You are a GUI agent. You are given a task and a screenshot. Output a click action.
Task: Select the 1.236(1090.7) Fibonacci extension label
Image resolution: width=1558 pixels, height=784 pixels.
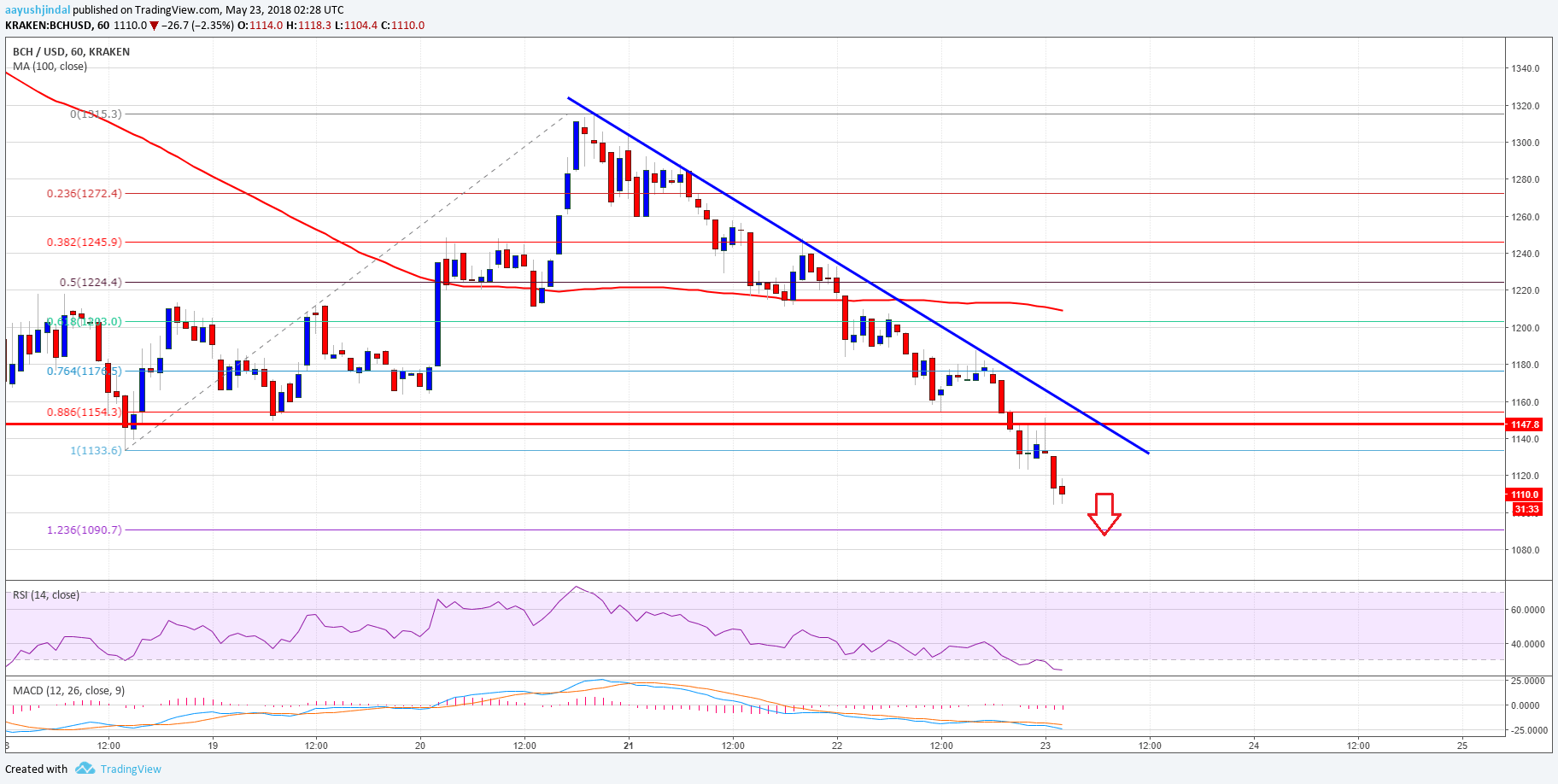[85, 529]
